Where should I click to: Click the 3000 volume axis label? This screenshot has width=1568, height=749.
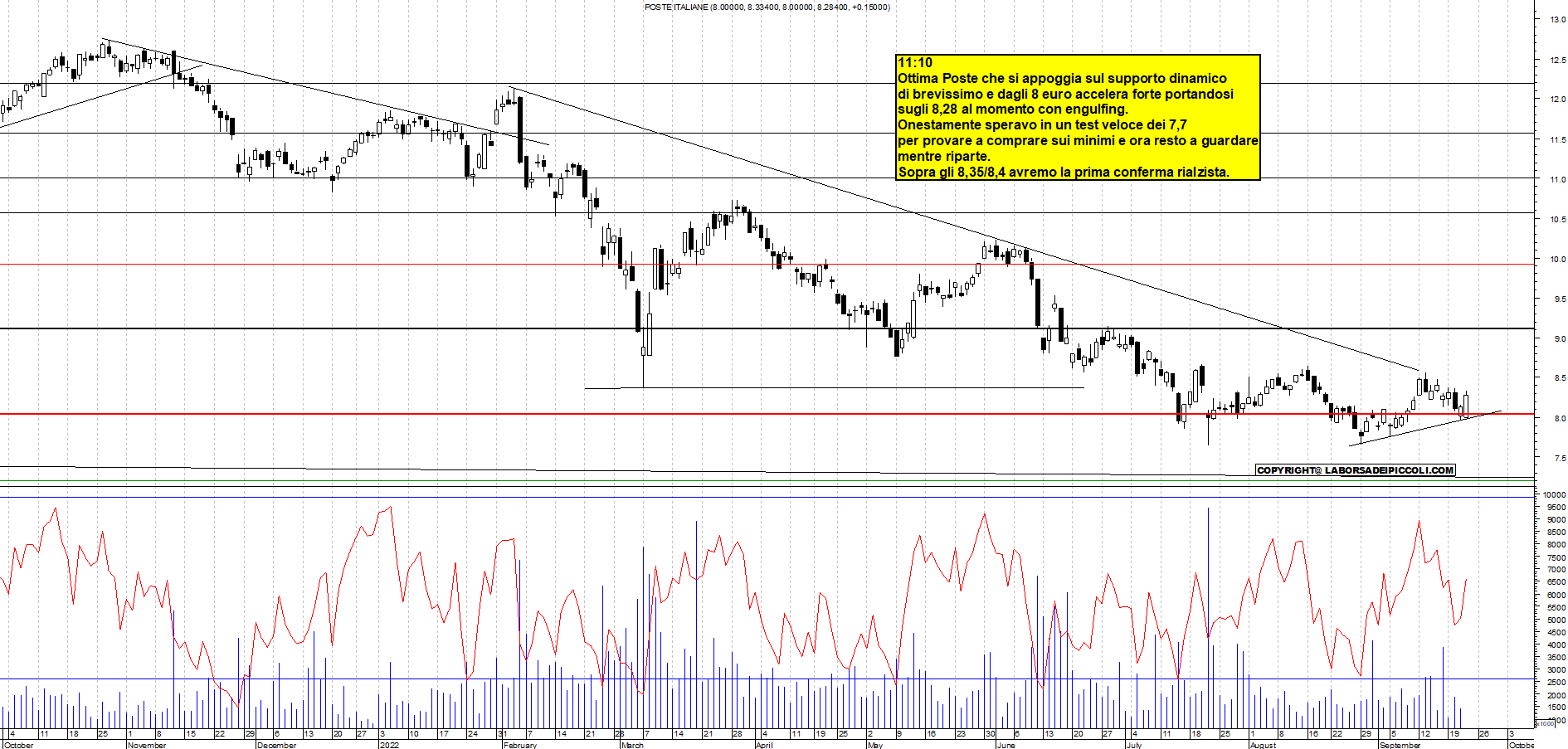tap(1556, 669)
